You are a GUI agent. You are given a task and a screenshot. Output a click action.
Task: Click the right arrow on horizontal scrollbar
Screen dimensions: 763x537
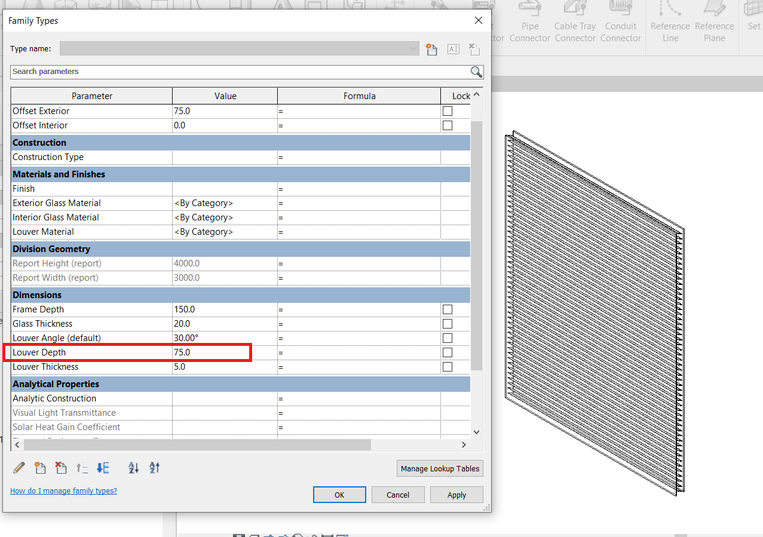click(464, 445)
